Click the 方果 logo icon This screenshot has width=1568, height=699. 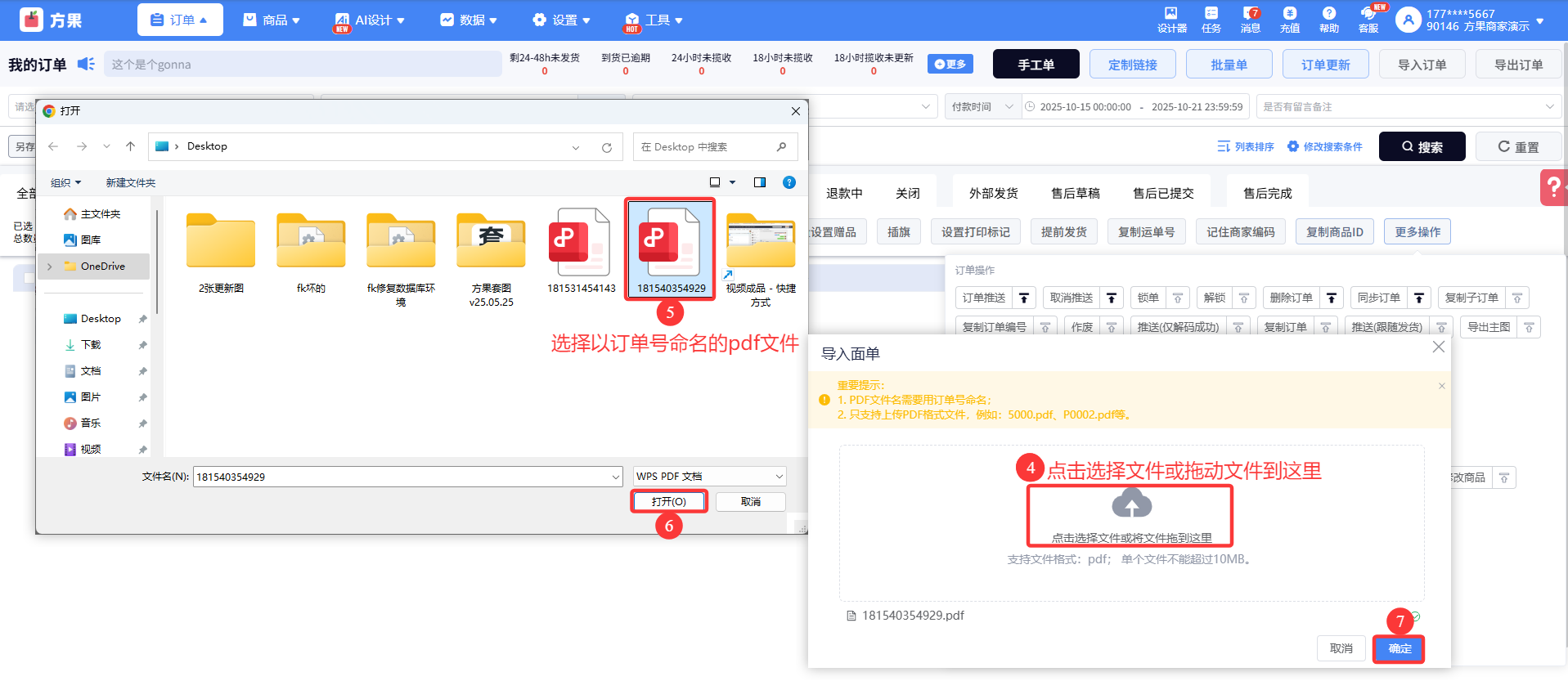click(x=31, y=20)
